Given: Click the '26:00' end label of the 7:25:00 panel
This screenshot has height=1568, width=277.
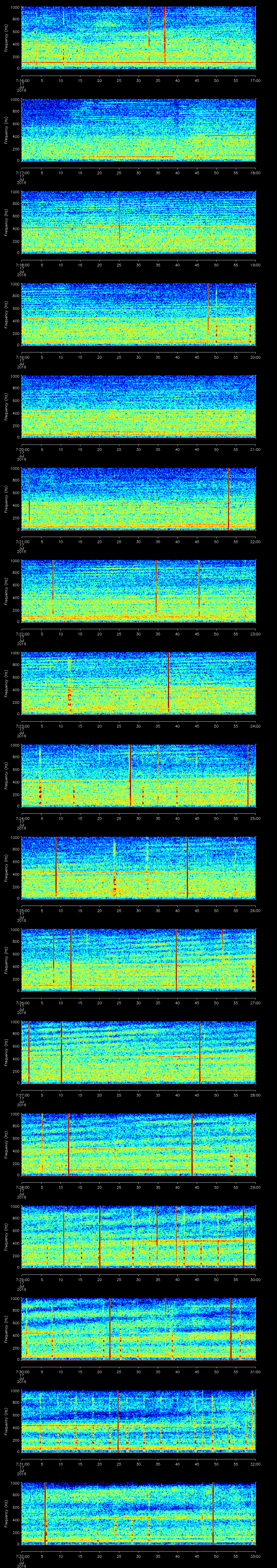Looking at the screenshot, I should (x=255, y=910).
